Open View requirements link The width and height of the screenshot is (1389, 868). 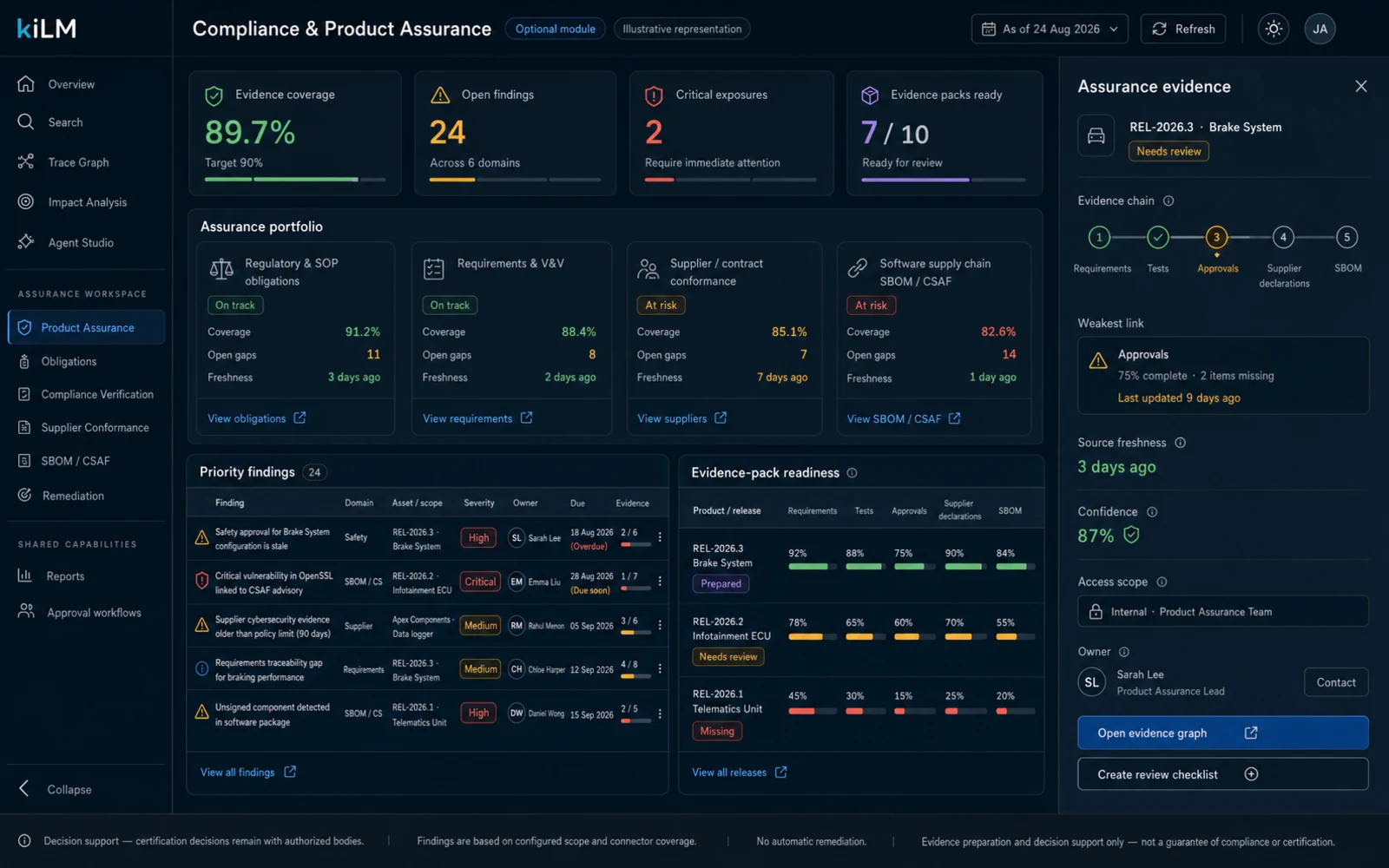point(477,418)
